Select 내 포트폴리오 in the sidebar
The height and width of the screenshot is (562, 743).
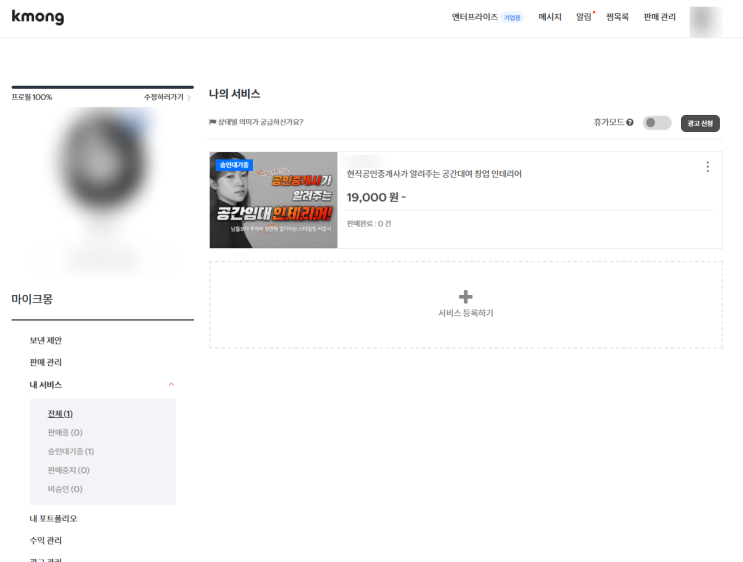(x=53, y=518)
